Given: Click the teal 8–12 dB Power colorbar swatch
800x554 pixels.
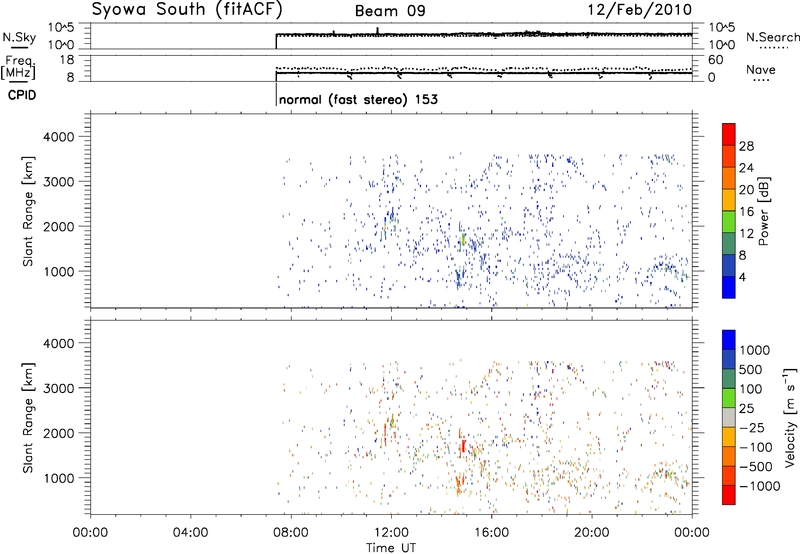Looking at the screenshot, I should click(729, 243).
